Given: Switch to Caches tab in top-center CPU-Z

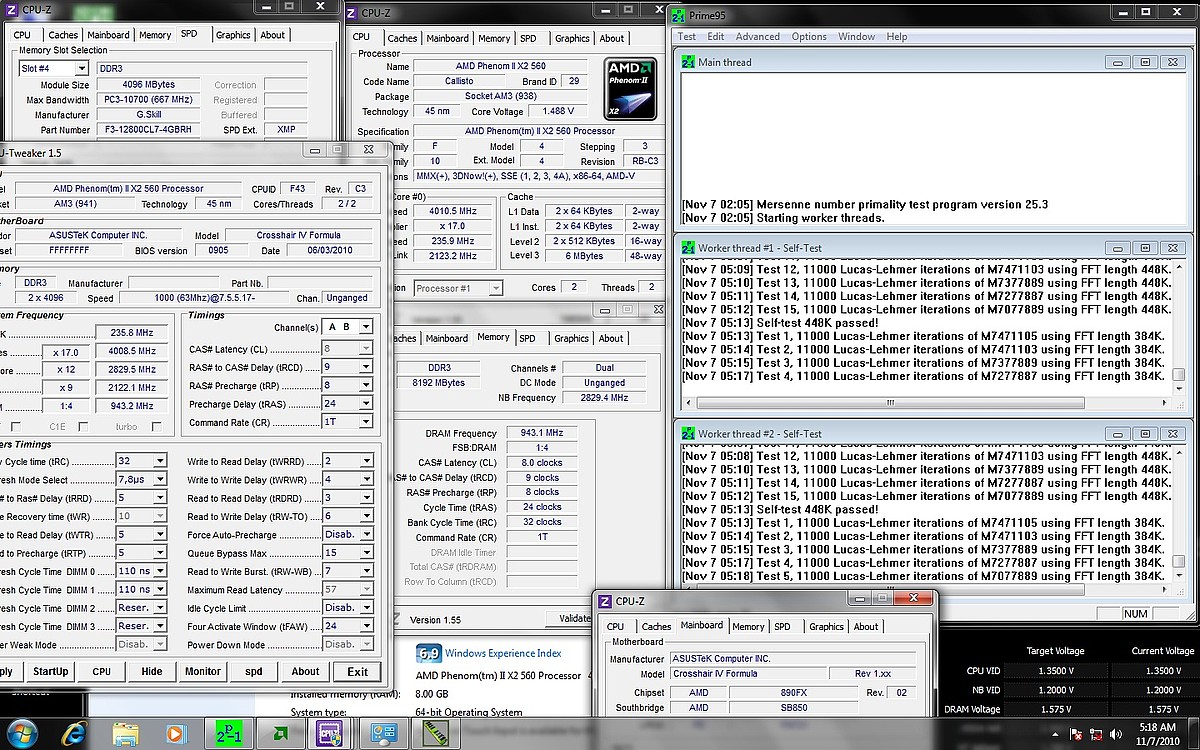Looking at the screenshot, I should point(402,38).
